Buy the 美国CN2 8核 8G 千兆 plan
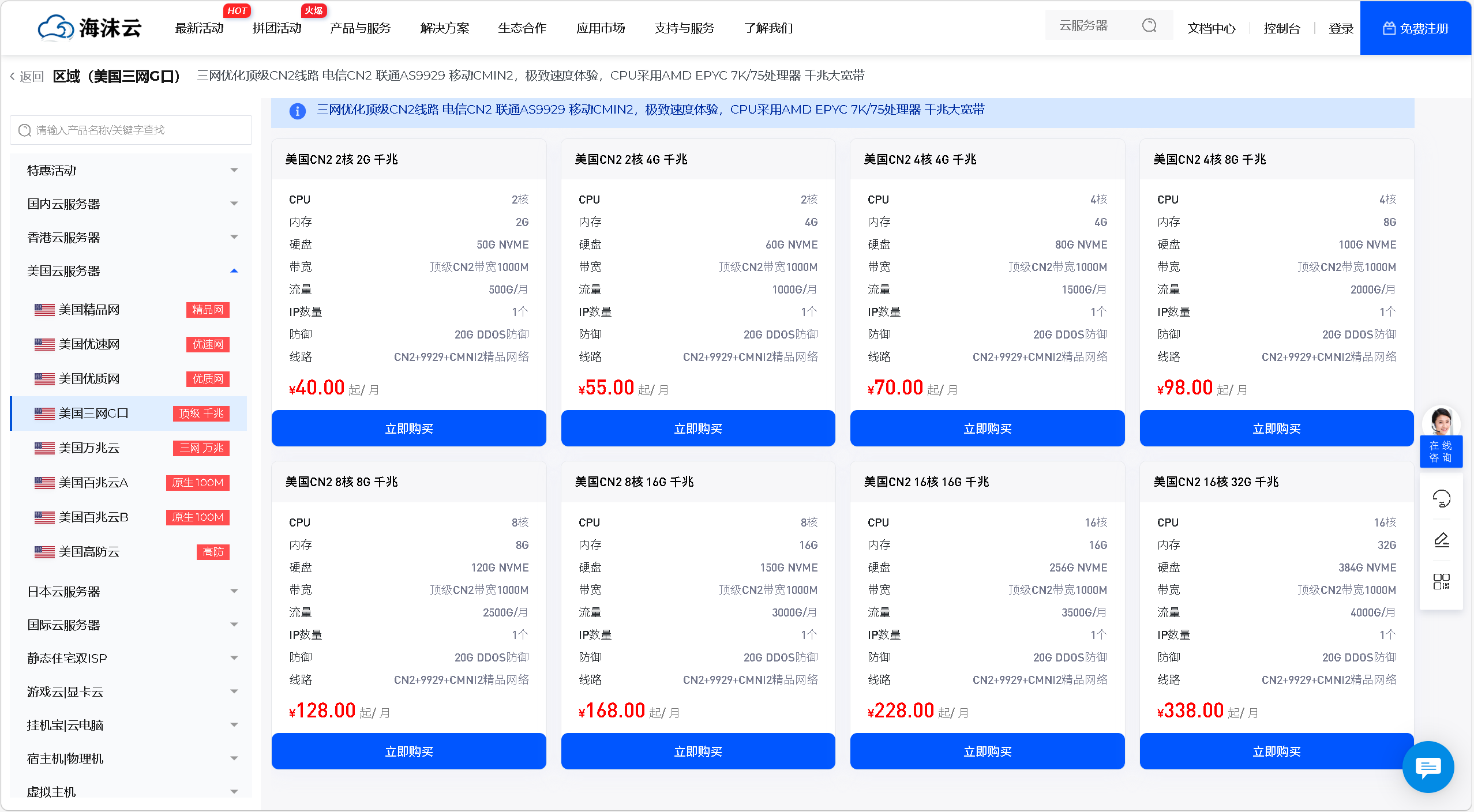Screen dimensions: 1474x812 click(x=409, y=751)
